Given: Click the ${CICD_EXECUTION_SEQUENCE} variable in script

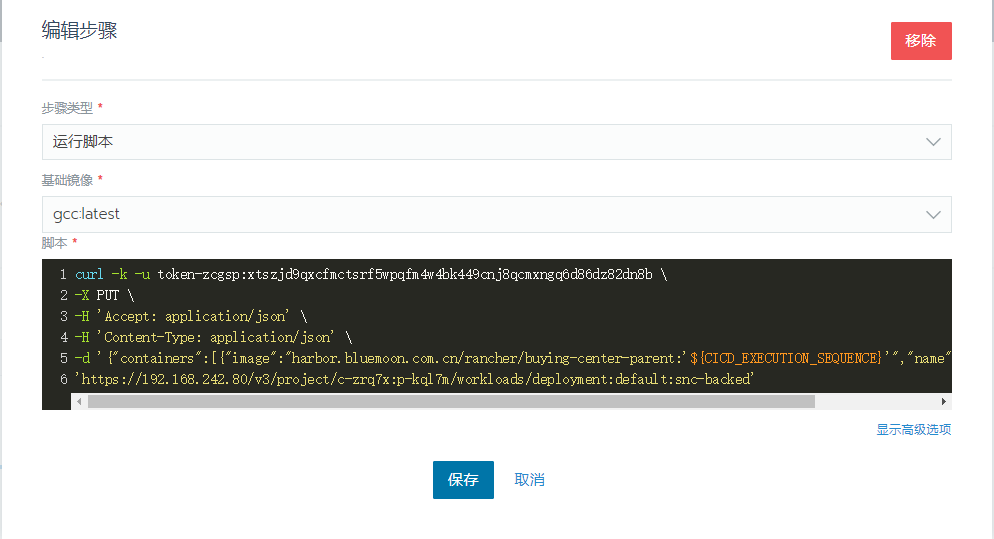Looking at the screenshot, I should 787,358.
